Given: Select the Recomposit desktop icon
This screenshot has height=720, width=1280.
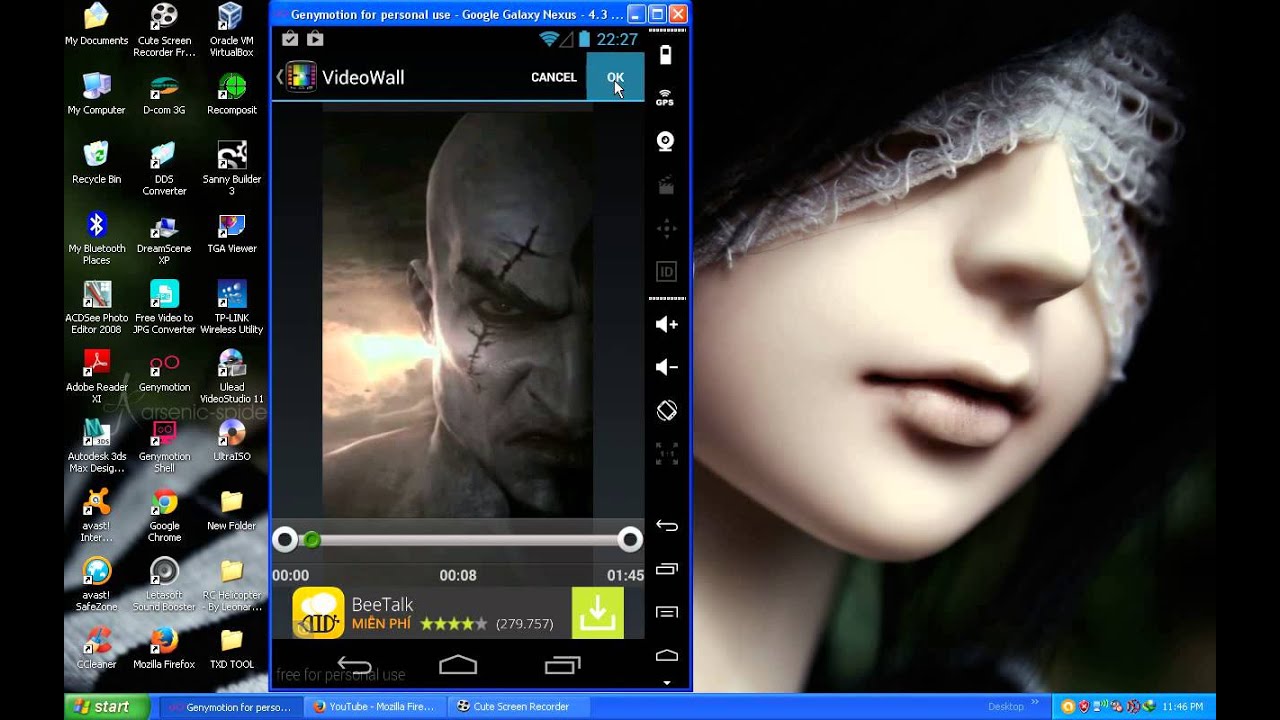Looking at the screenshot, I should tap(232, 93).
